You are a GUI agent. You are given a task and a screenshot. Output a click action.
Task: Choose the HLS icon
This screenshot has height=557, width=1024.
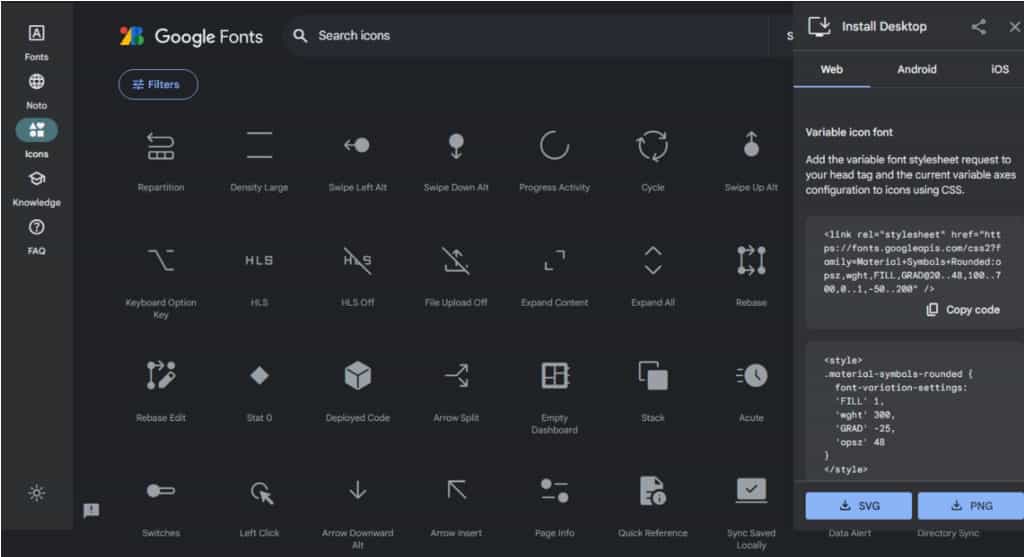tap(259, 261)
